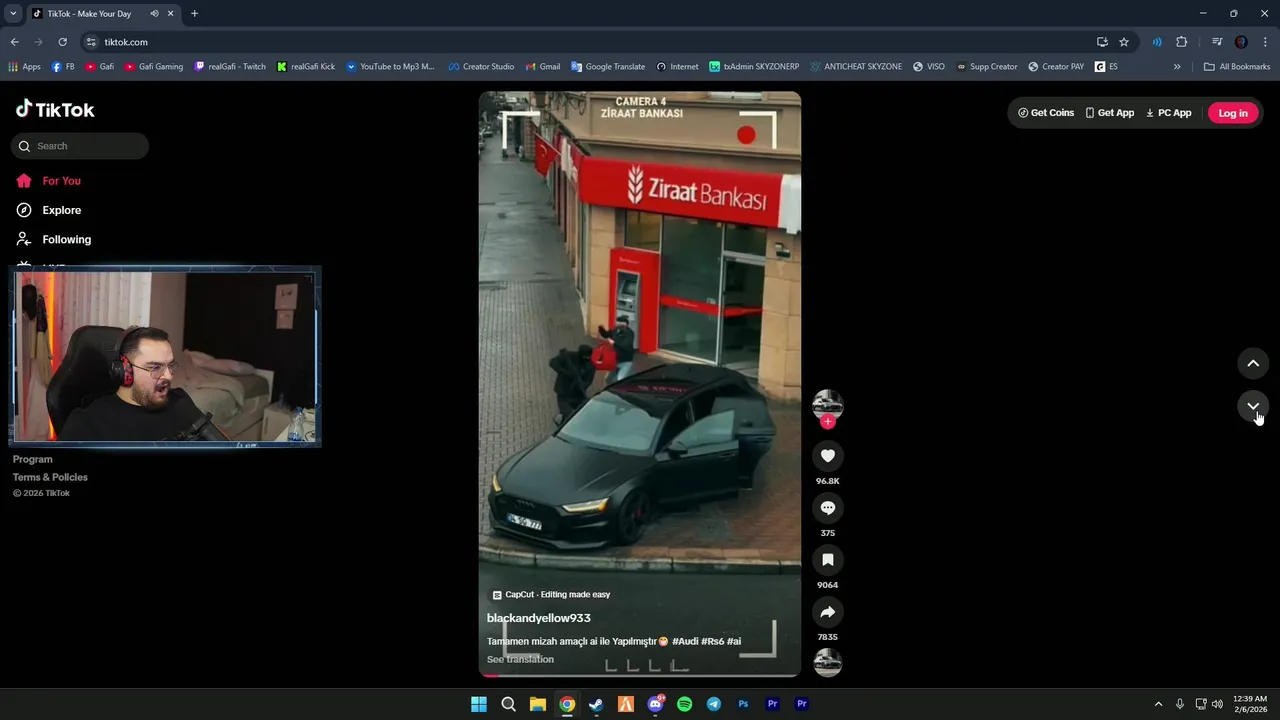Open the realGafi Kick bookmark

(x=306, y=67)
